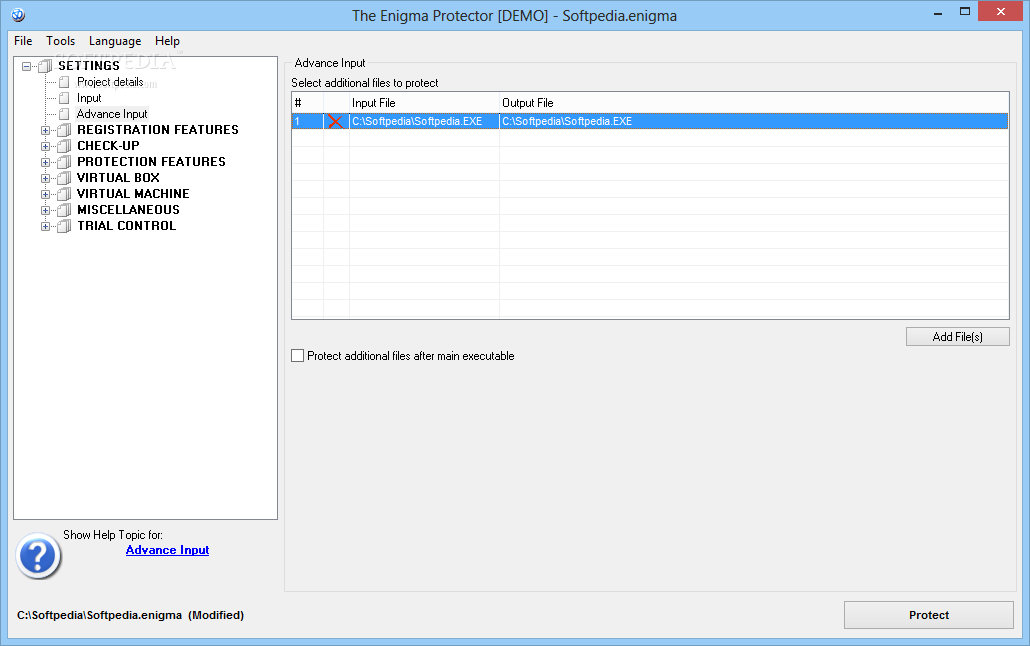Click the MISCELLANEOUS folder icon

click(x=64, y=210)
